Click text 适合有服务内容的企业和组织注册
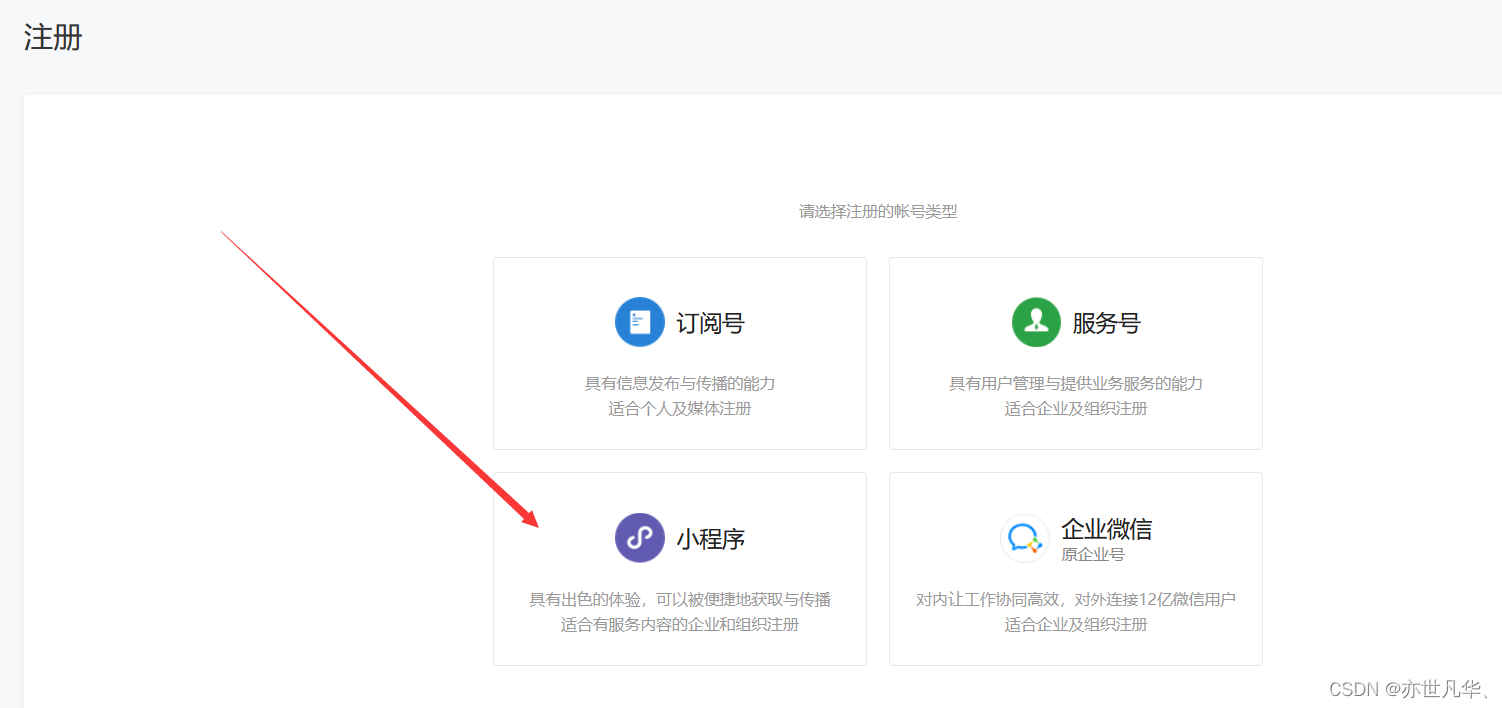This screenshot has width=1502, height=708. [x=680, y=624]
